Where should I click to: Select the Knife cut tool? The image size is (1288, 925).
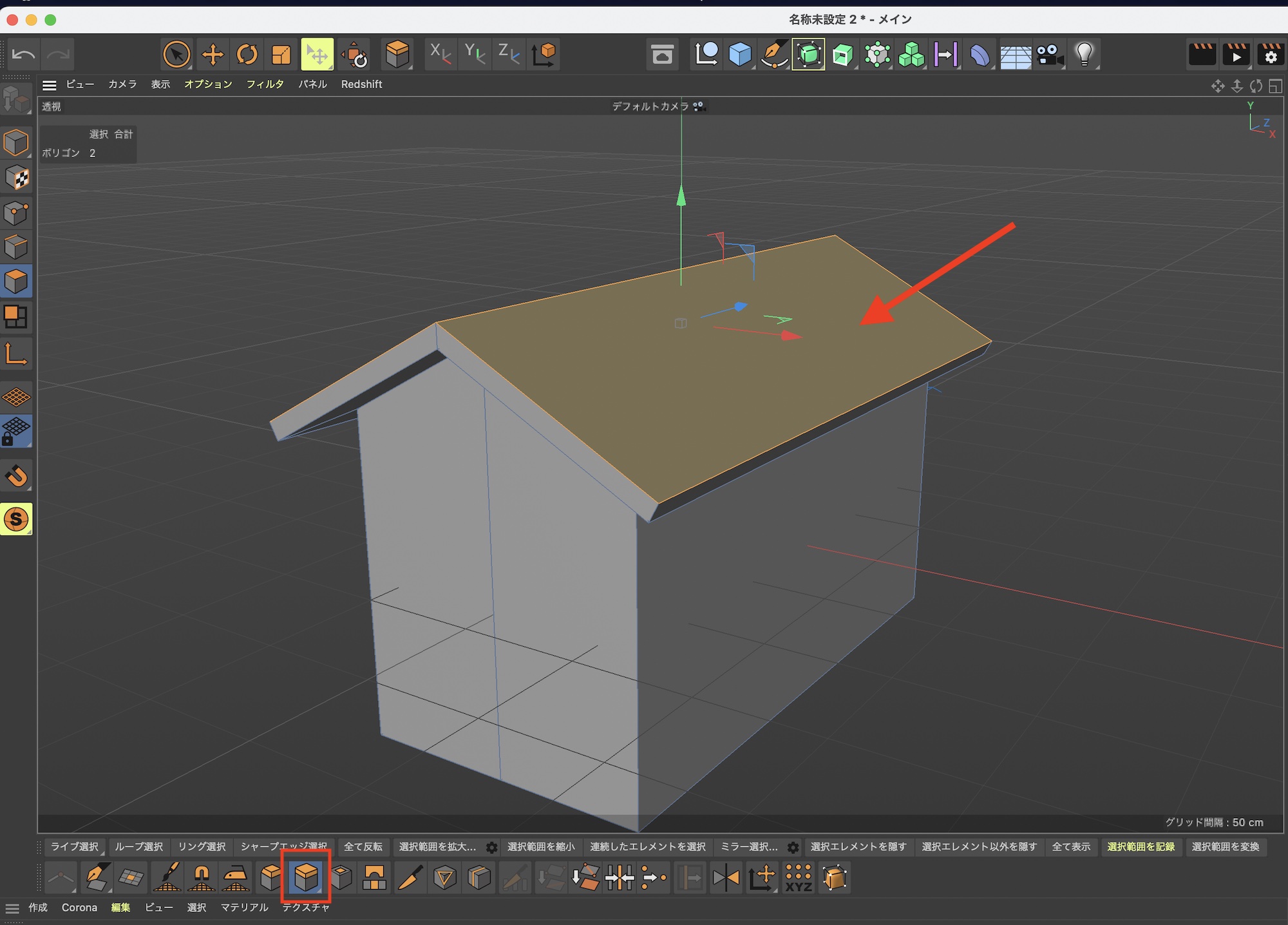(x=410, y=877)
